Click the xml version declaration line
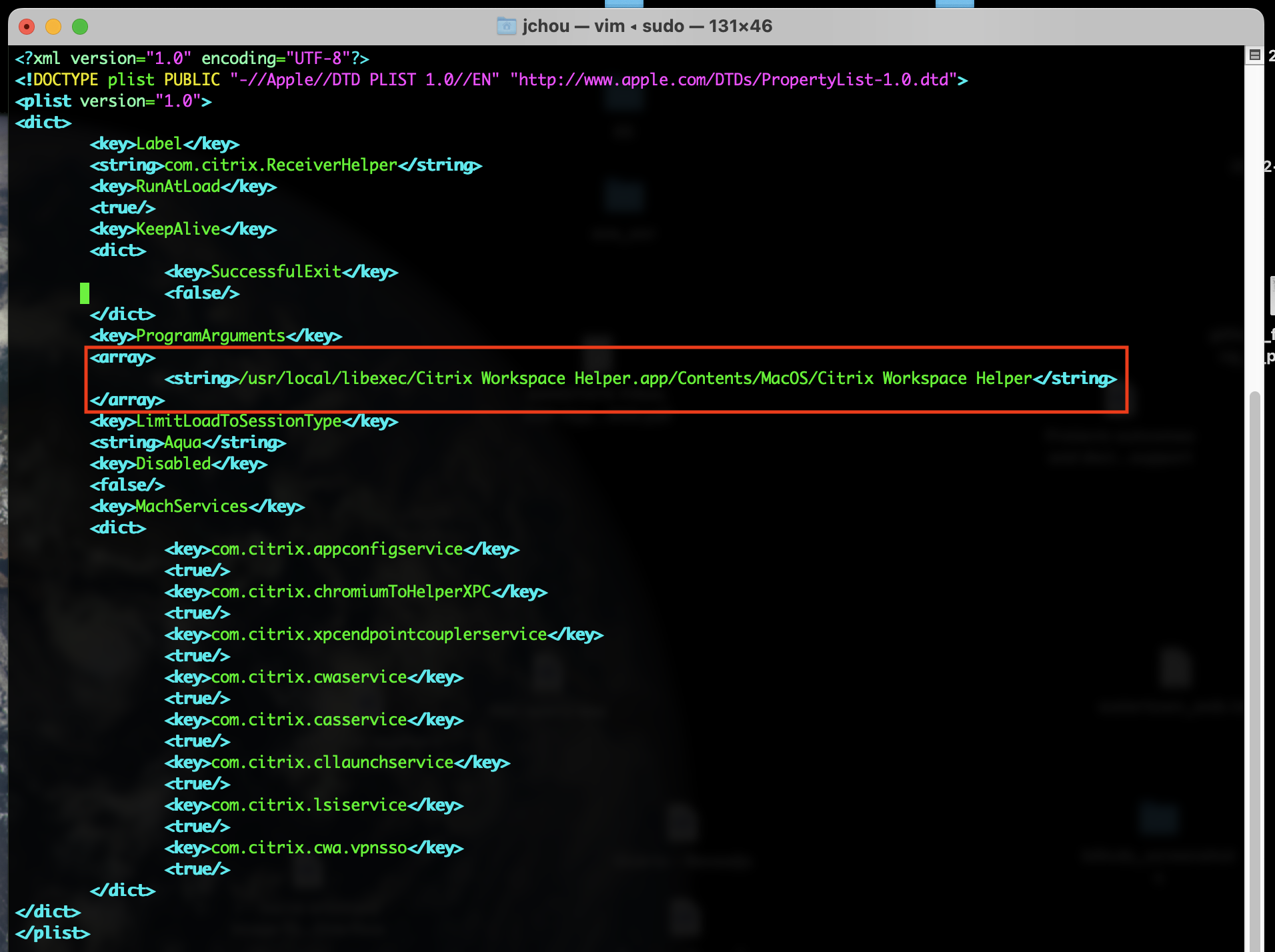 pyautogui.click(x=192, y=59)
